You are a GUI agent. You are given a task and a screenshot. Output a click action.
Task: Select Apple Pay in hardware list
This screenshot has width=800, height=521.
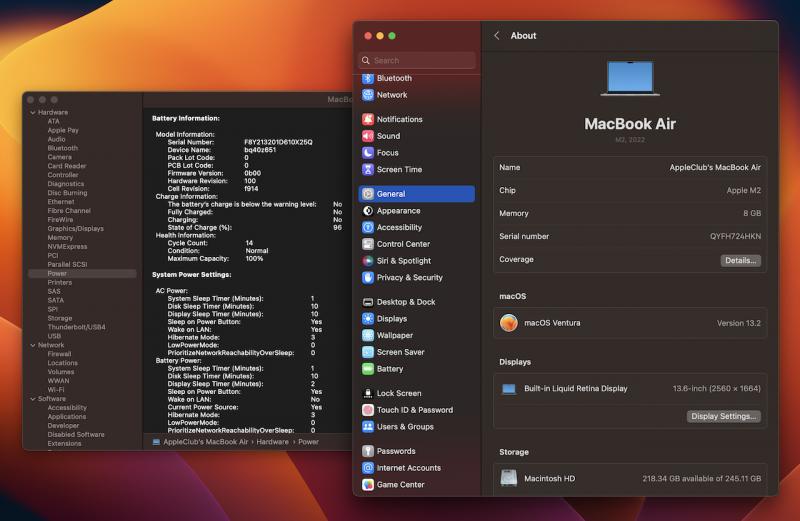[x=63, y=131]
